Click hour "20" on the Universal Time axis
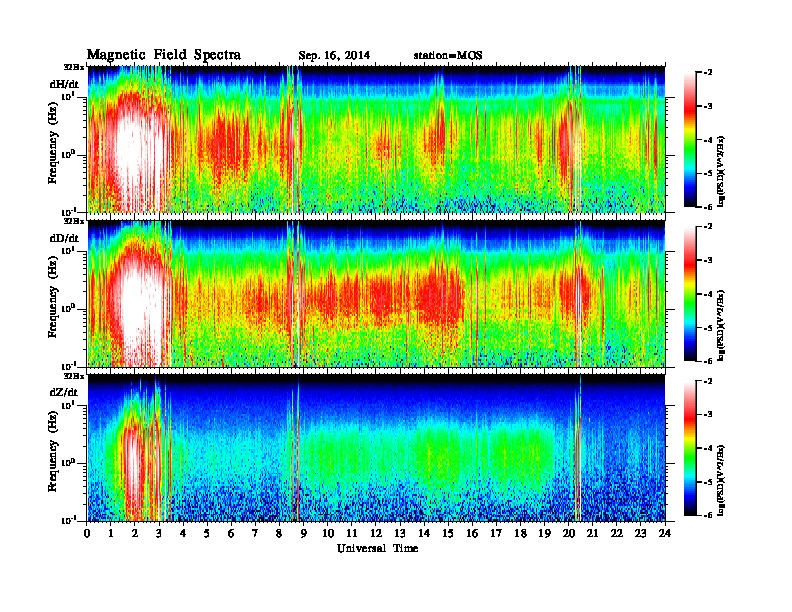This screenshot has width=792, height=612. [568, 534]
